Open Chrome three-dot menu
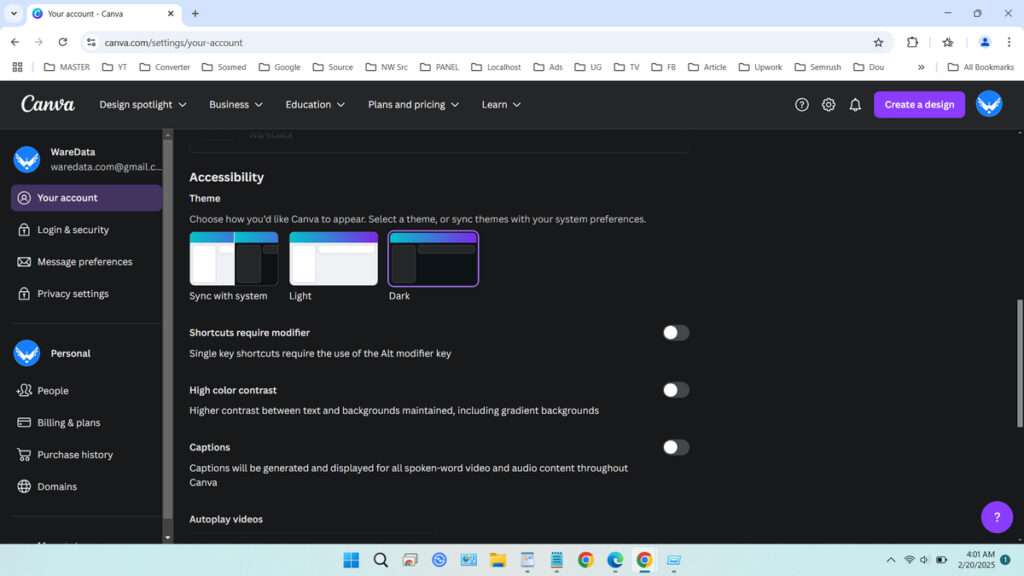 pyautogui.click(x=1009, y=42)
